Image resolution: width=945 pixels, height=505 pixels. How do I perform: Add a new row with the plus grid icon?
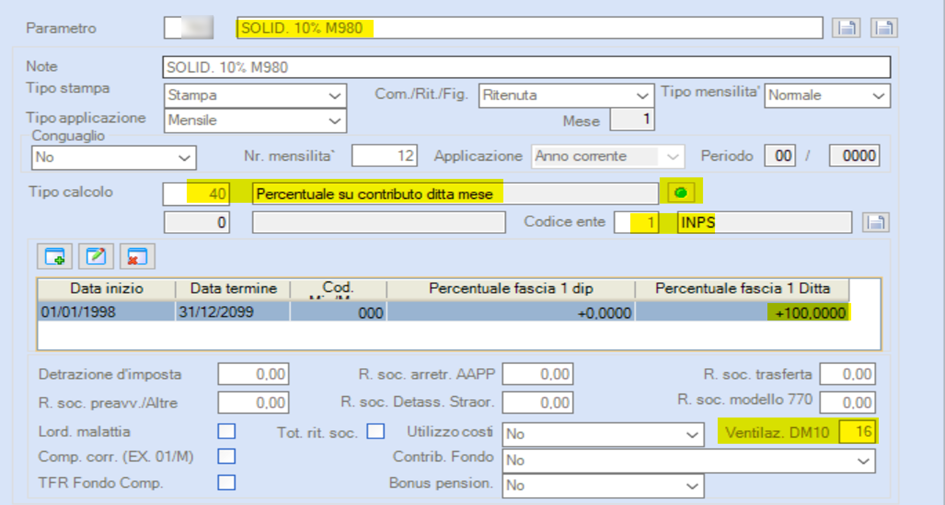[x=55, y=257]
